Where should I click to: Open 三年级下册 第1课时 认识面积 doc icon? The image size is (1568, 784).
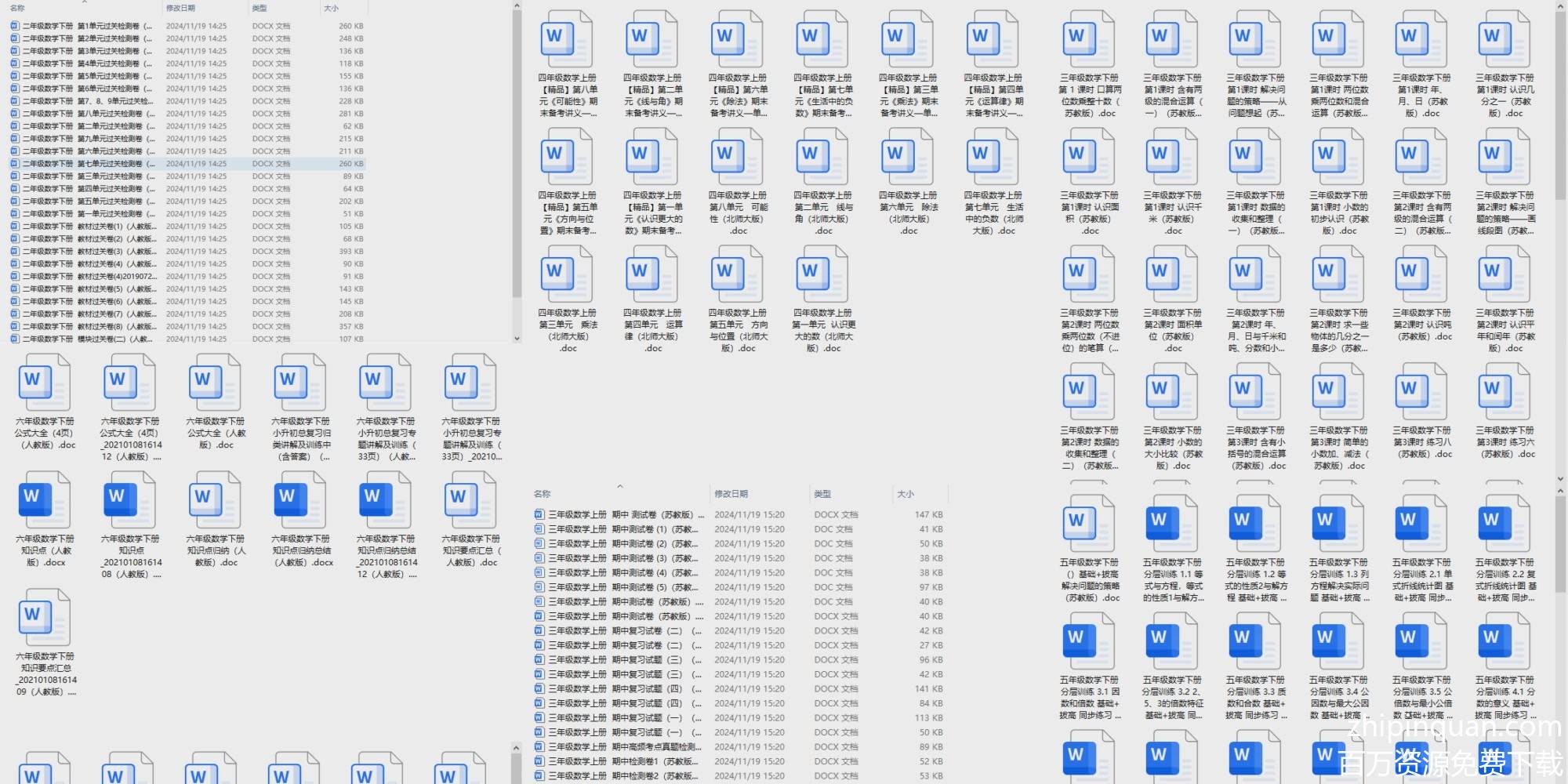(x=1089, y=156)
